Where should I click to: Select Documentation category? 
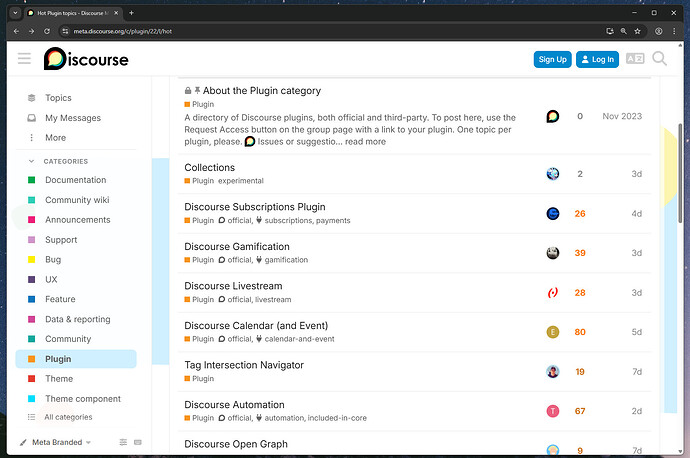76,180
